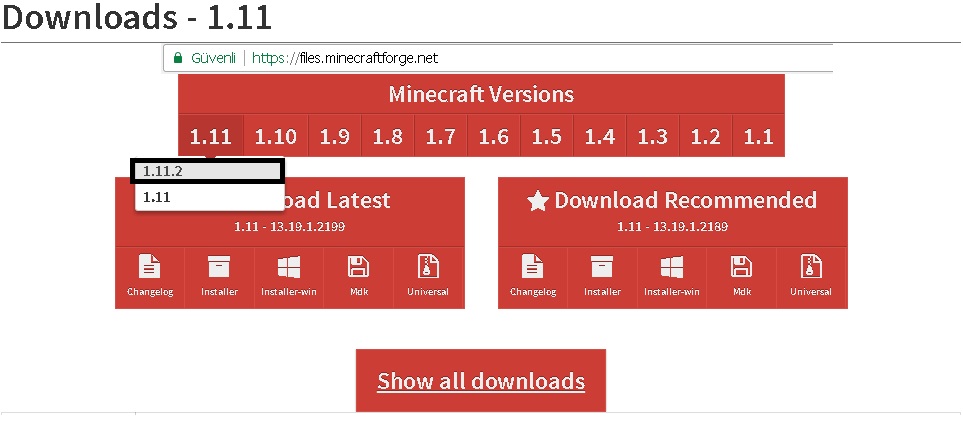
Task: Click the Download Recommended heading
Action: 673,201
